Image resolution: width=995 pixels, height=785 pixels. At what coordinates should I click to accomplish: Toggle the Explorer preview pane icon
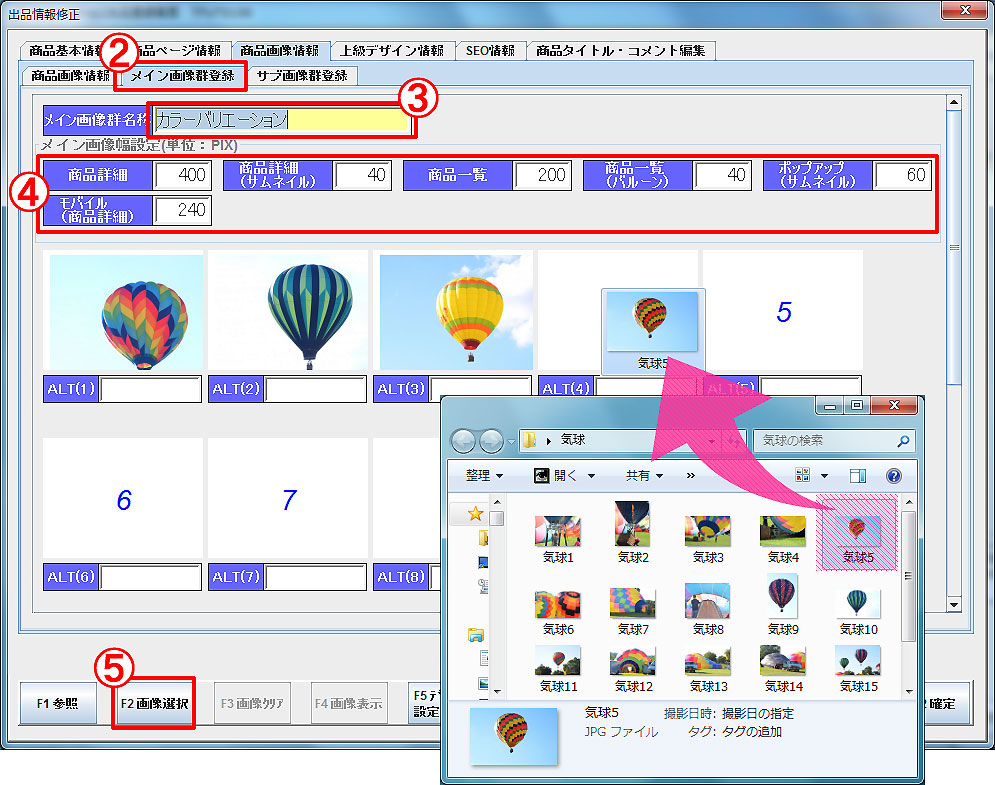(858, 476)
